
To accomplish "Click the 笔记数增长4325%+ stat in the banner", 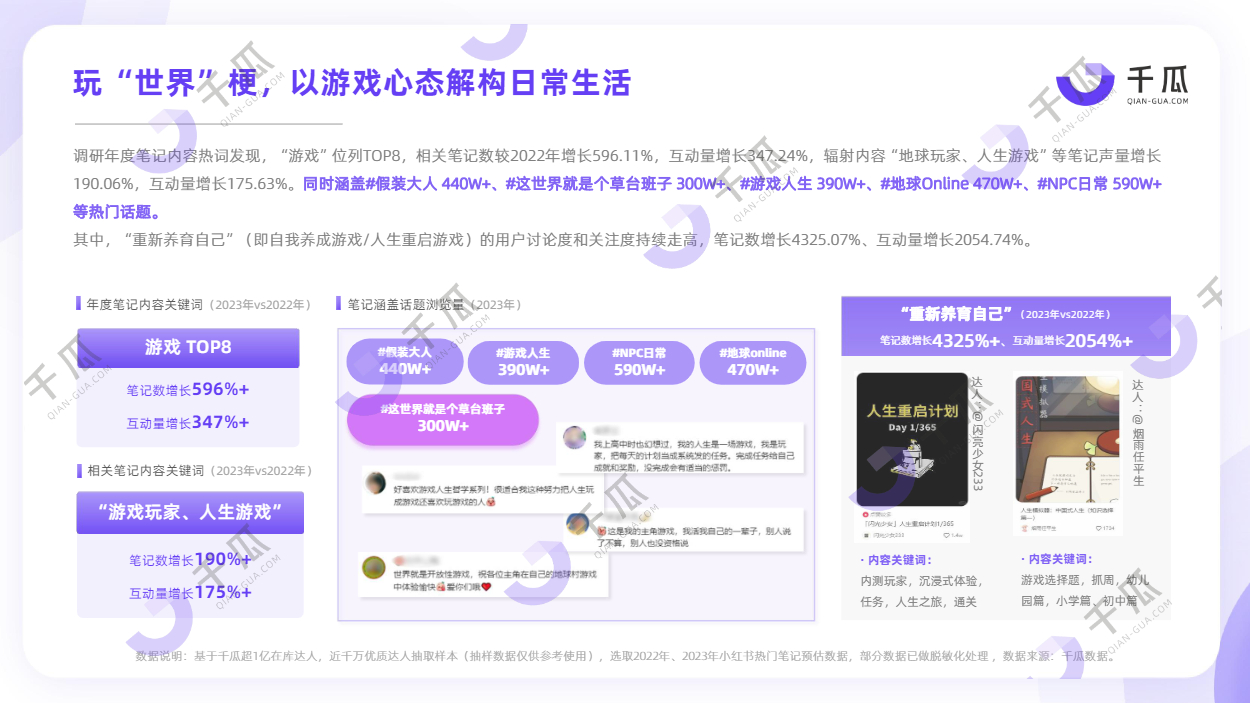I will 941,341.
